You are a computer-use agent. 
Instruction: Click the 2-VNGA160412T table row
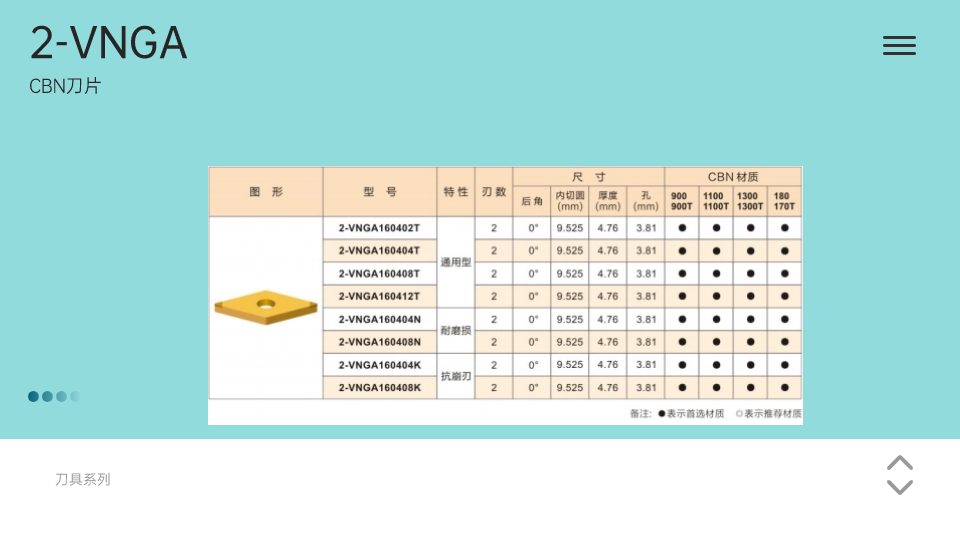tap(379, 296)
